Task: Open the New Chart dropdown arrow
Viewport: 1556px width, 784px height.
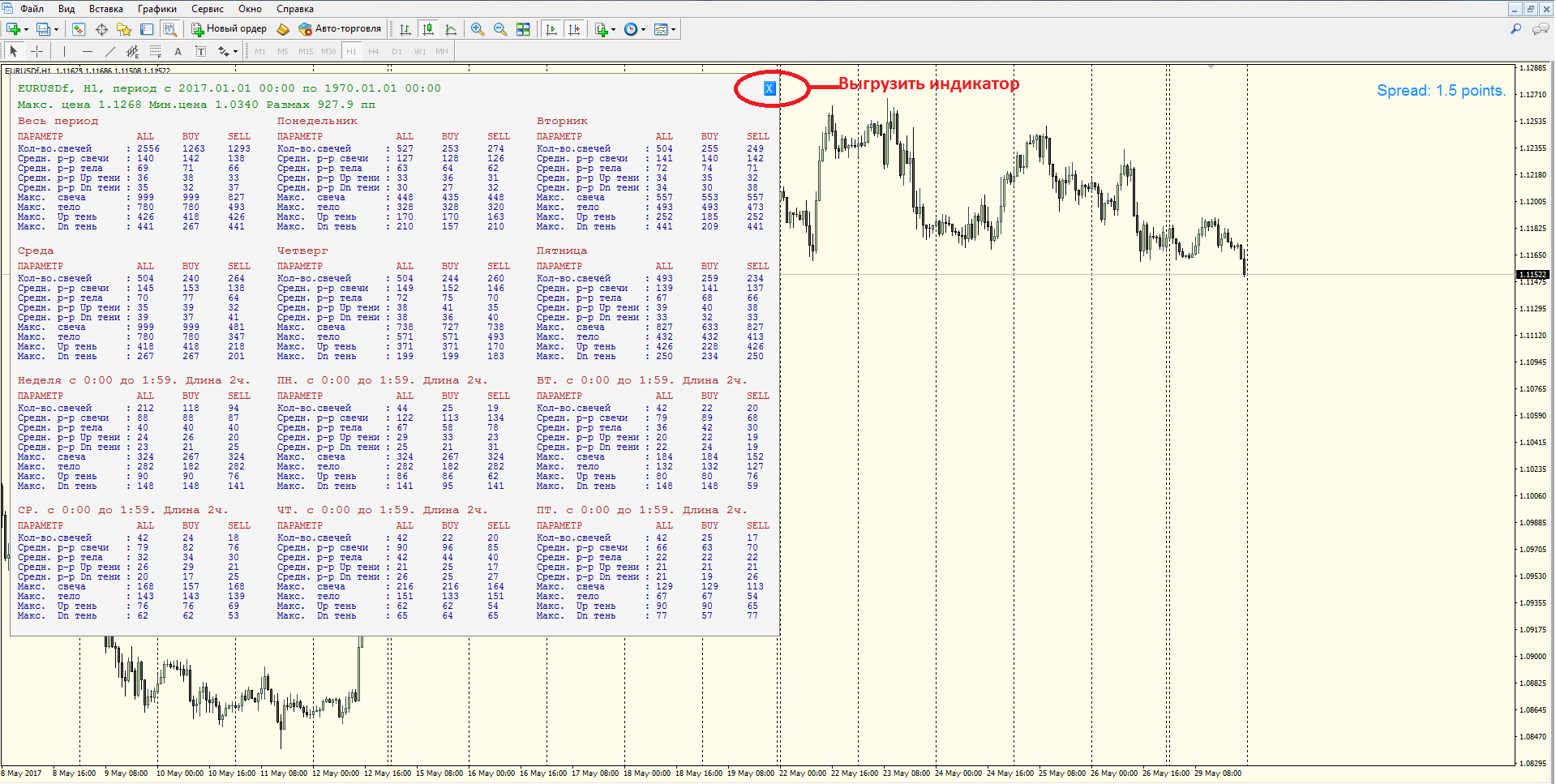Action: [26, 30]
